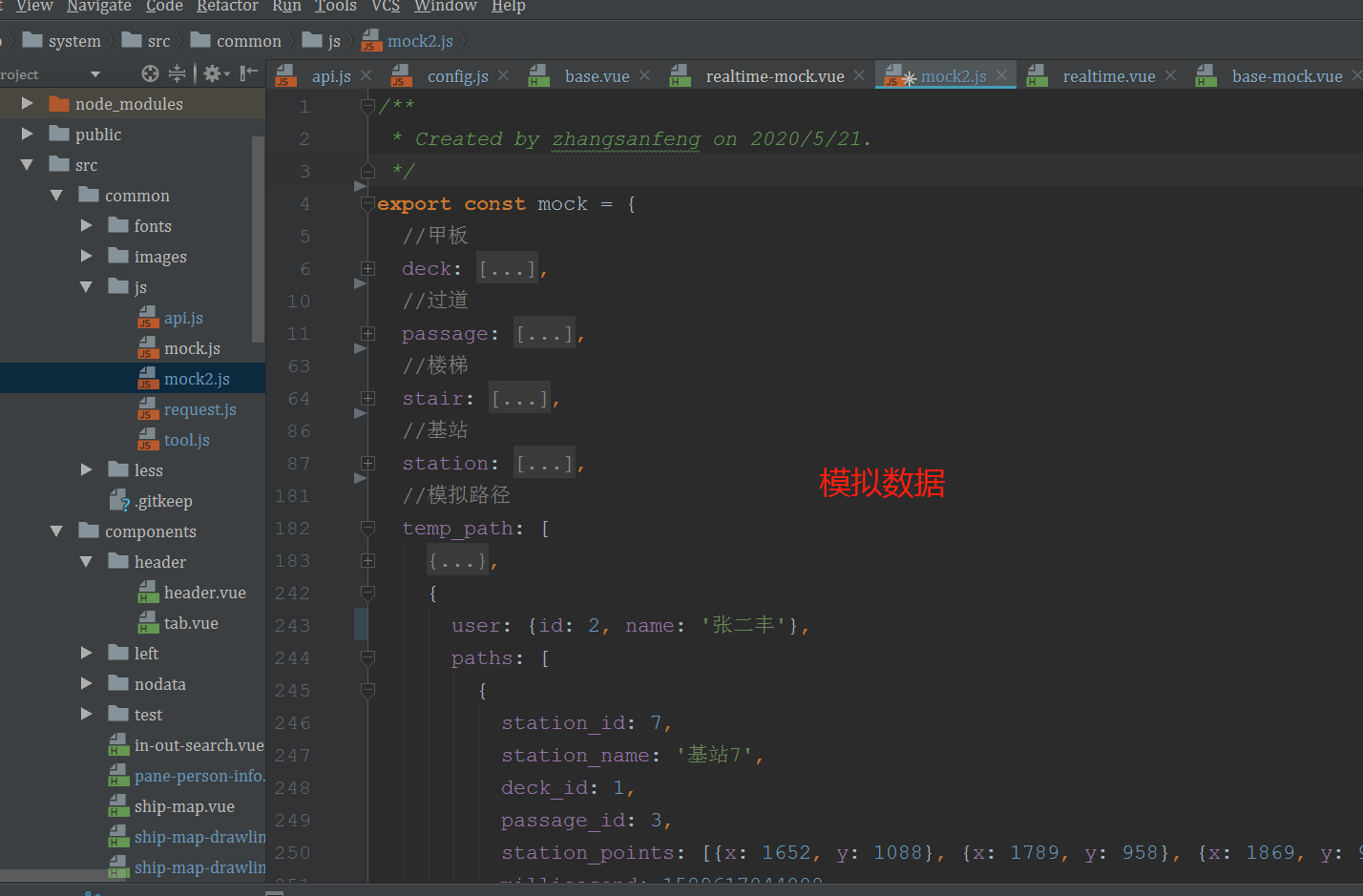Click the folded station [...] placeholder
The width and height of the screenshot is (1363, 896).
544,464
